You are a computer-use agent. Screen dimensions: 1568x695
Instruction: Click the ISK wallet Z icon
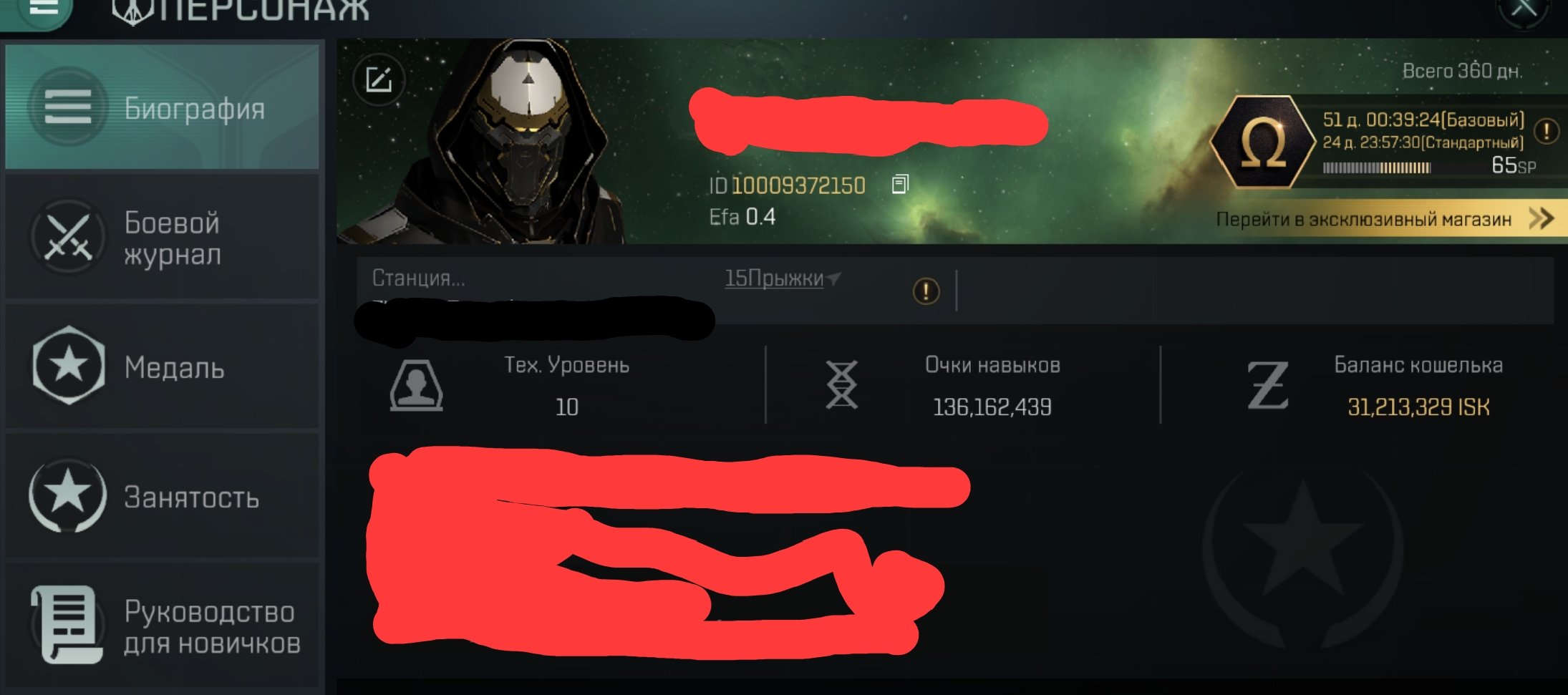[1268, 386]
